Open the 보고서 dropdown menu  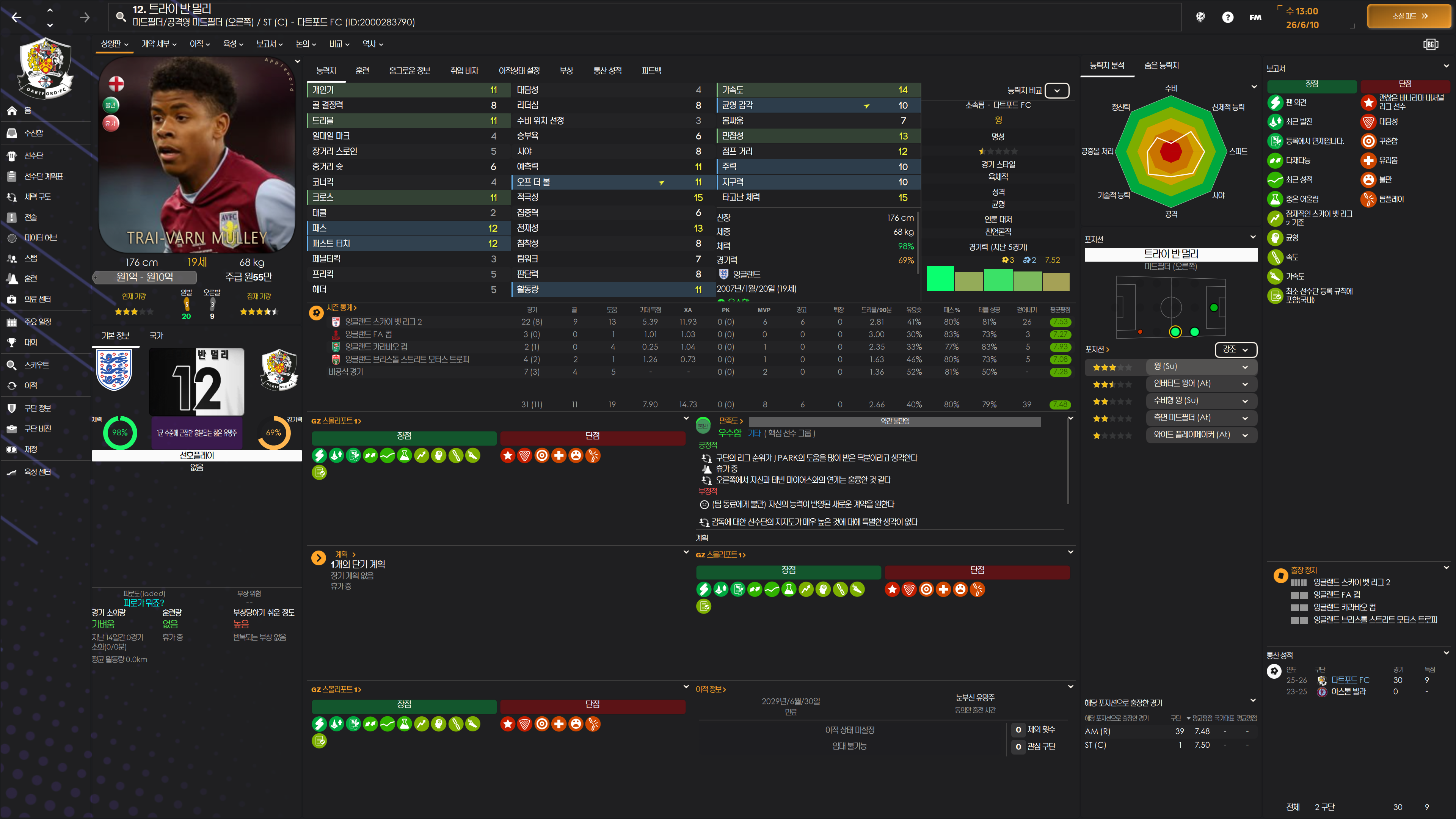coord(269,44)
